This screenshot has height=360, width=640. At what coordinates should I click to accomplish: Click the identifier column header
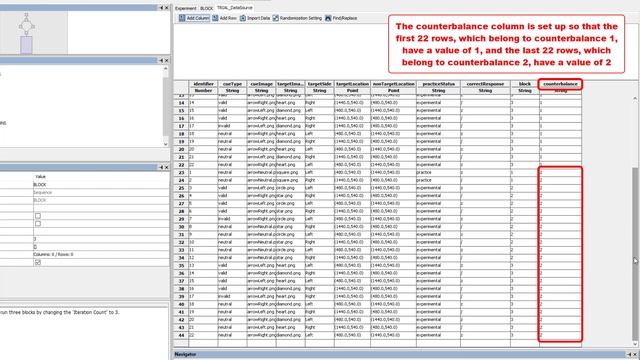pos(203,84)
